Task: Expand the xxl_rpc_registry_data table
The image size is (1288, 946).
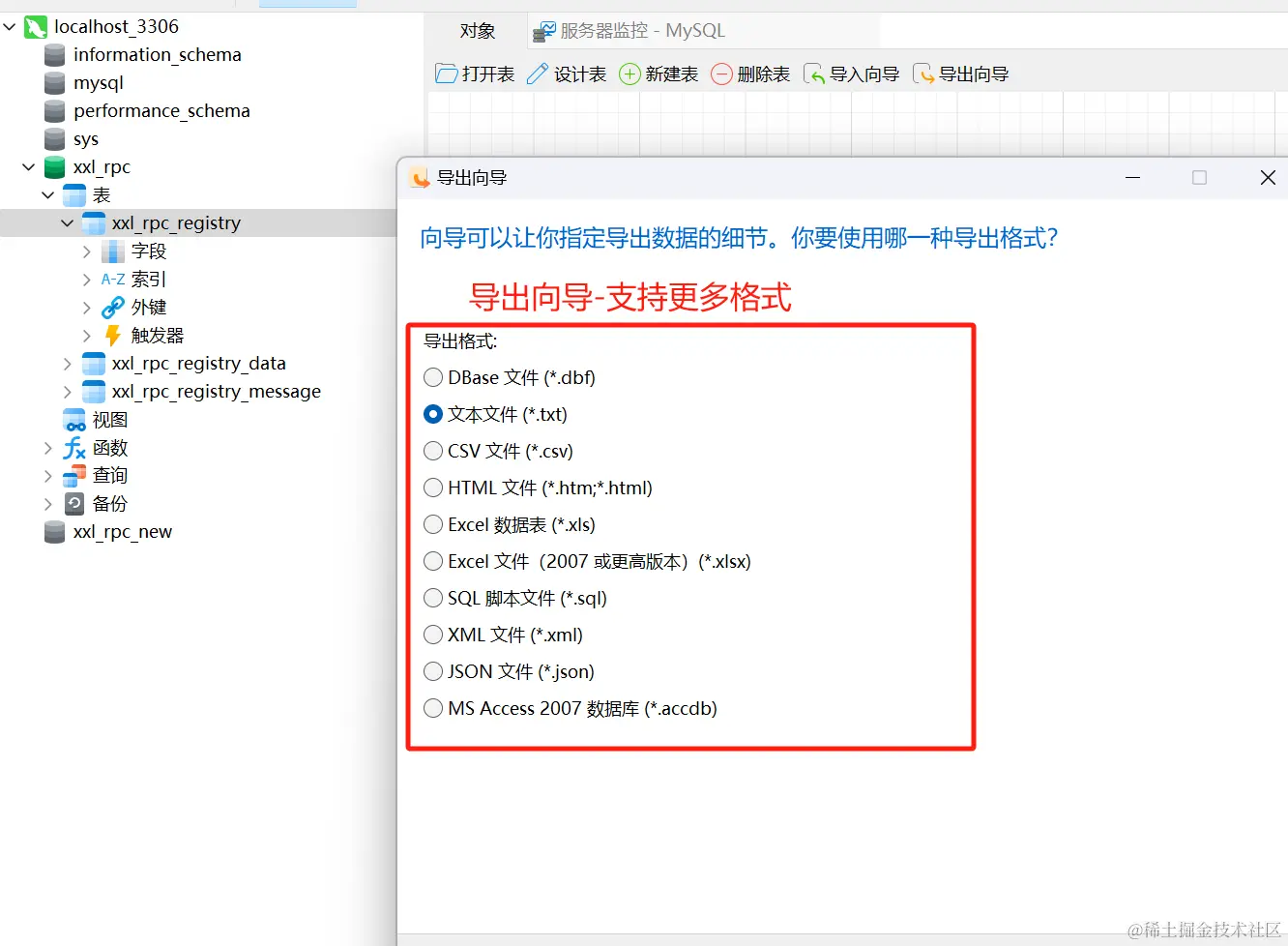Action: point(67,364)
